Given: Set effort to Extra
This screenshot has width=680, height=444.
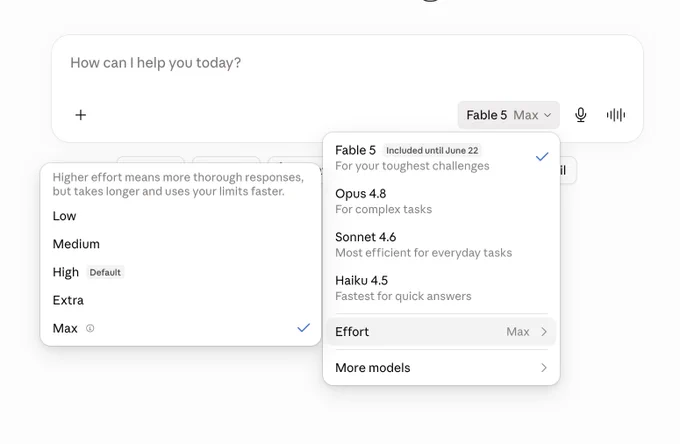Looking at the screenshot, I should coord(180,300).
